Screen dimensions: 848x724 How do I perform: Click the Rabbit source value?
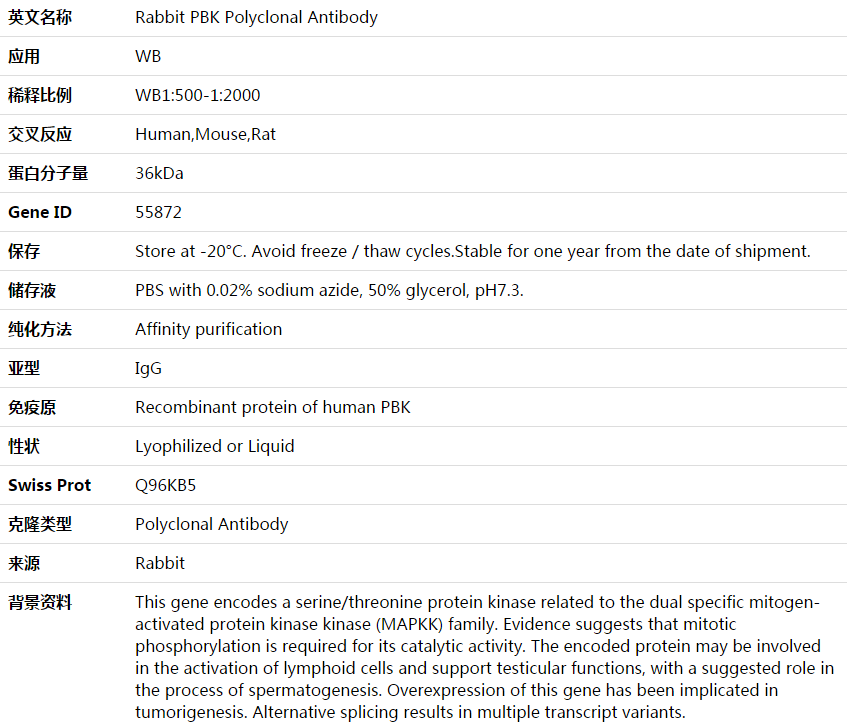pos(160,563)
